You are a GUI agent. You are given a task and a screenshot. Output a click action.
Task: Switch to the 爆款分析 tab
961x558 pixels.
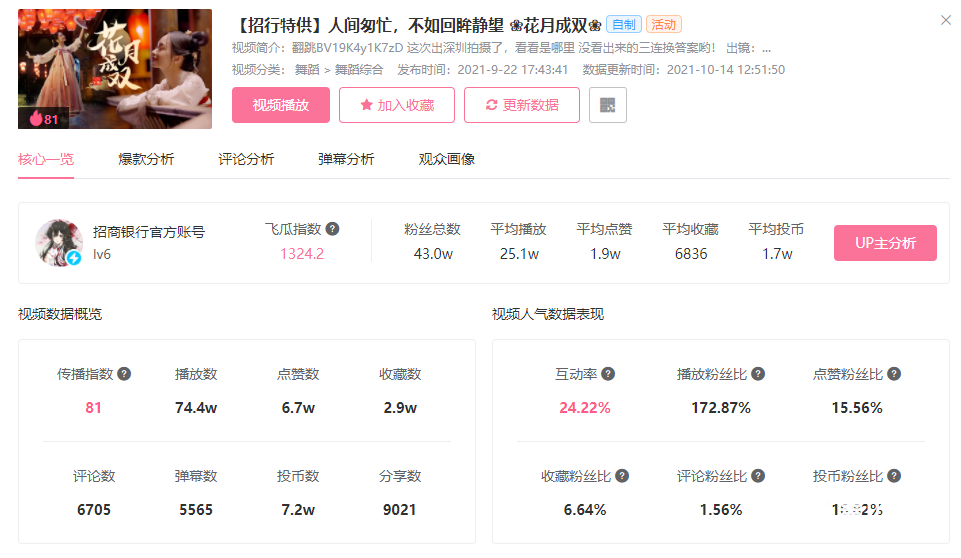146,159
